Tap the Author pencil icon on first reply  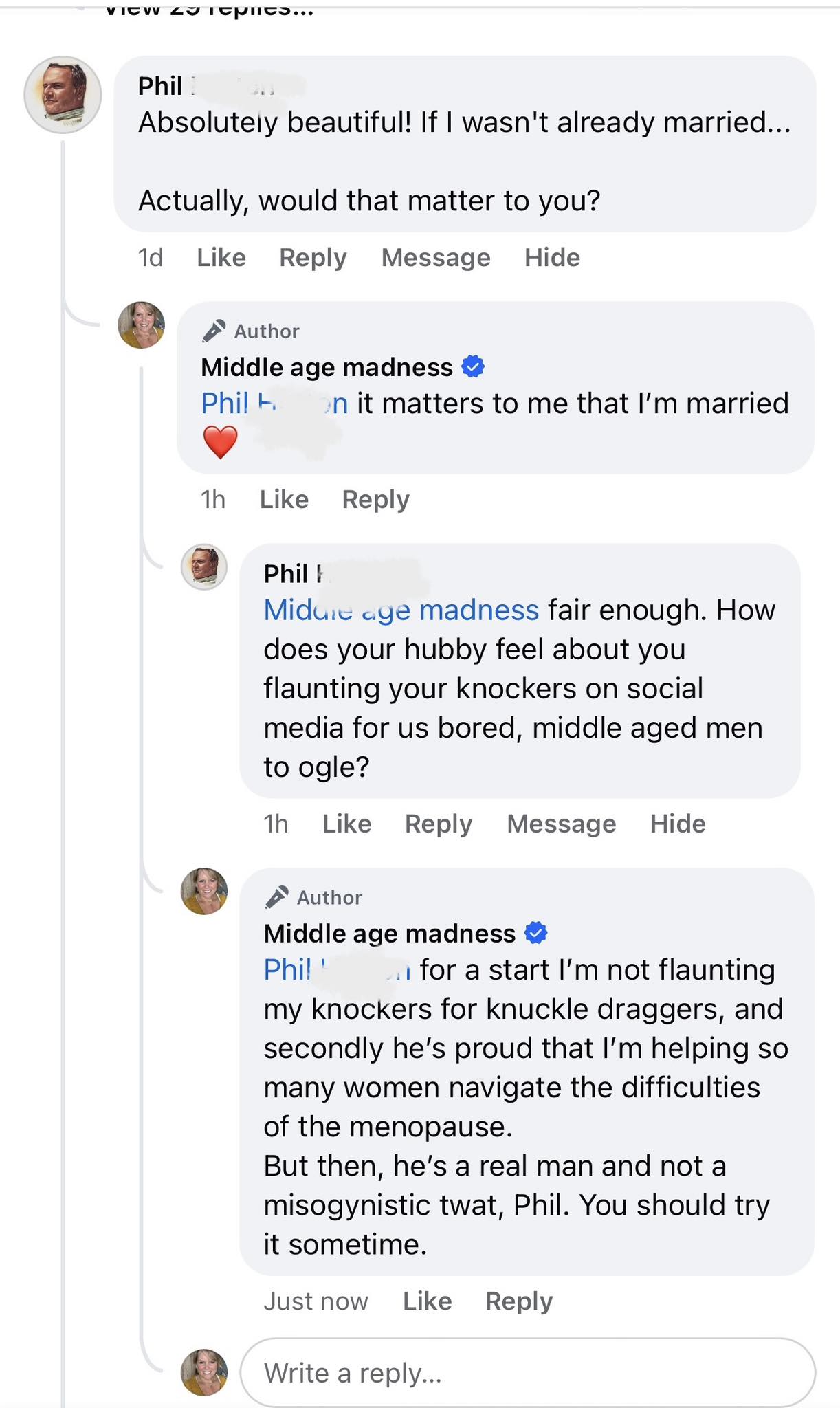pyautogui.click(x=214, y=331)
